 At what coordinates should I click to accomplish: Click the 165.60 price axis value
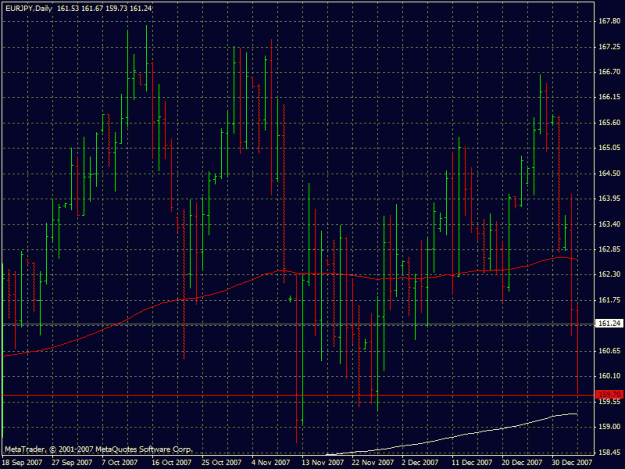pyautogui.click(x=610, y=122)
